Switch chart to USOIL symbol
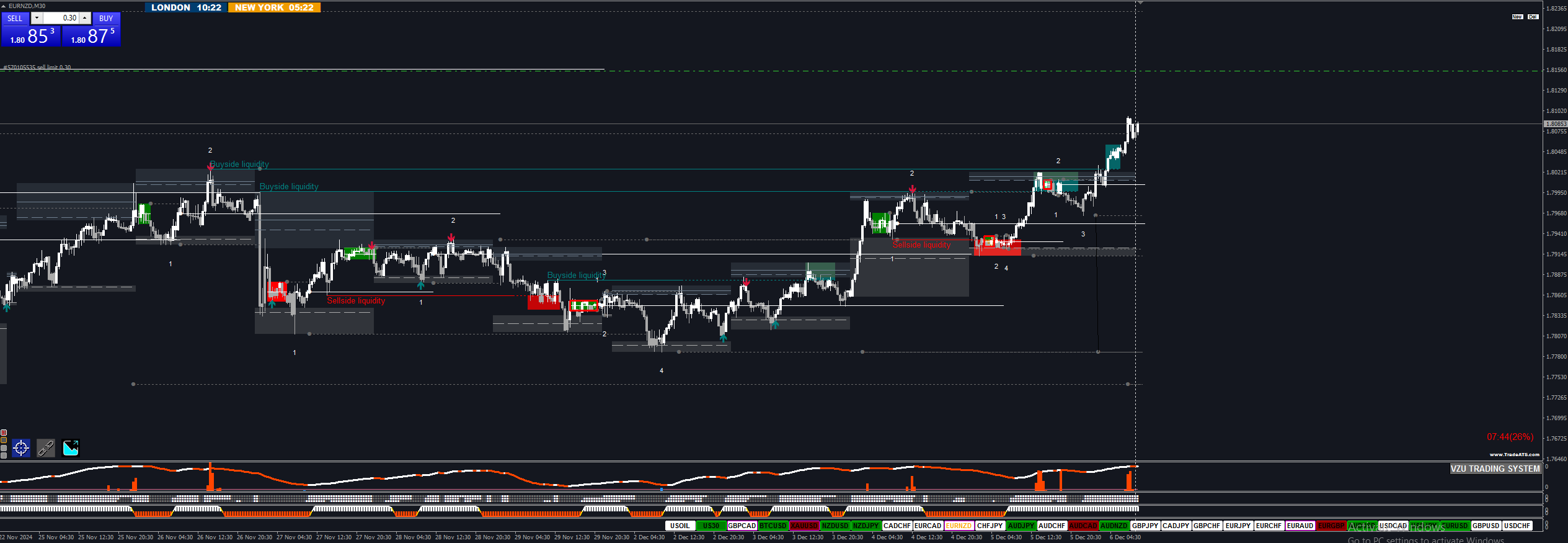Image resolution: width=1568 pixels, height=543 pixels. [680, 526]
